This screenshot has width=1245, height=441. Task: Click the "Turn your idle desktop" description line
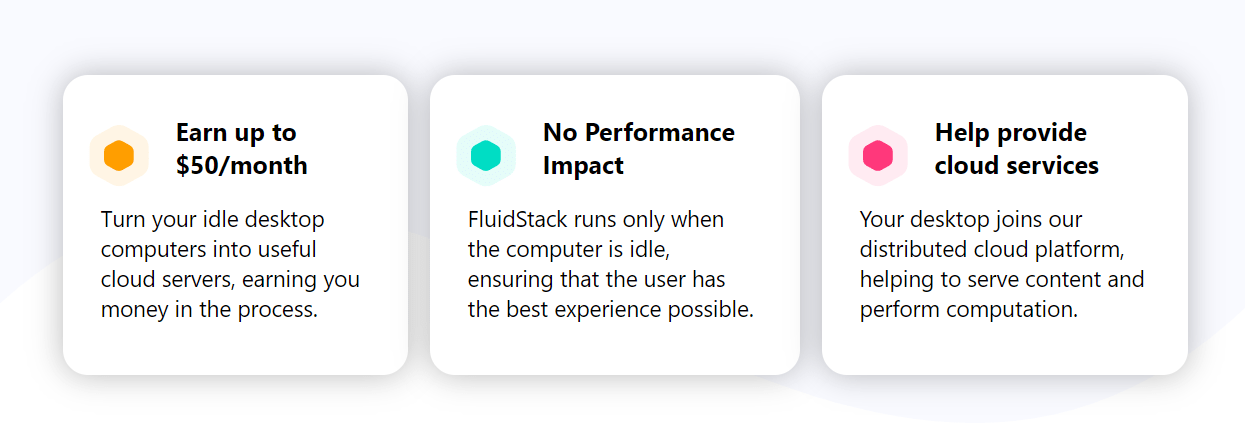[213, 219]
